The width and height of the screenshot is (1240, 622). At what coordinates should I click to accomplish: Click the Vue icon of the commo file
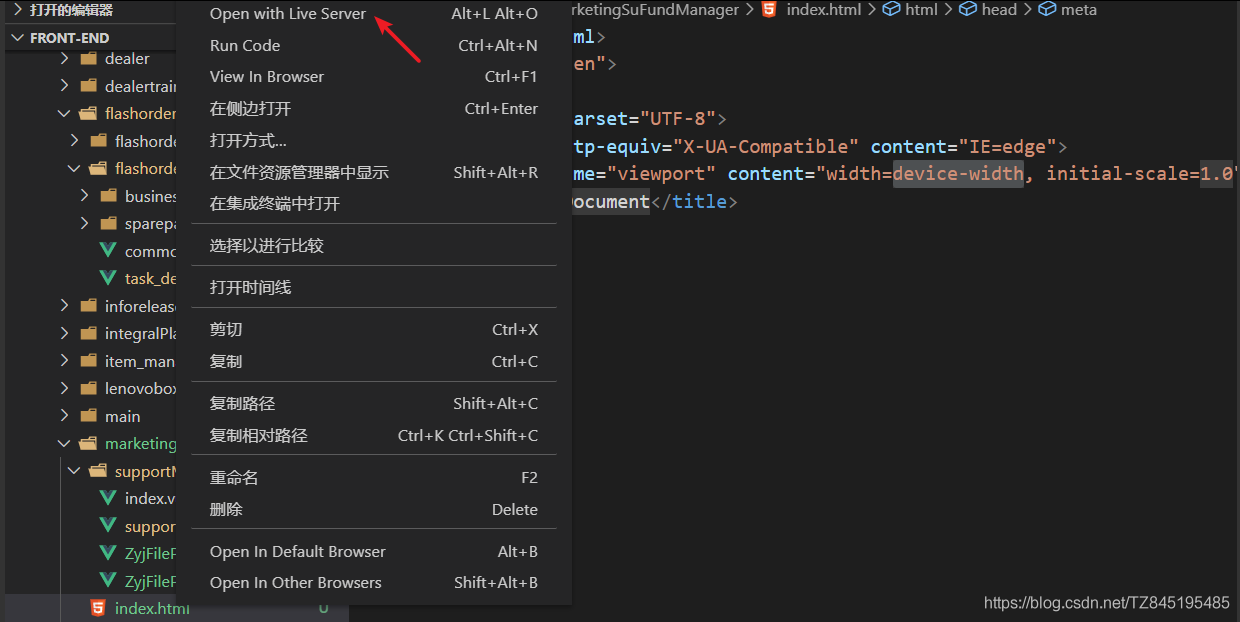coord(108,251)
